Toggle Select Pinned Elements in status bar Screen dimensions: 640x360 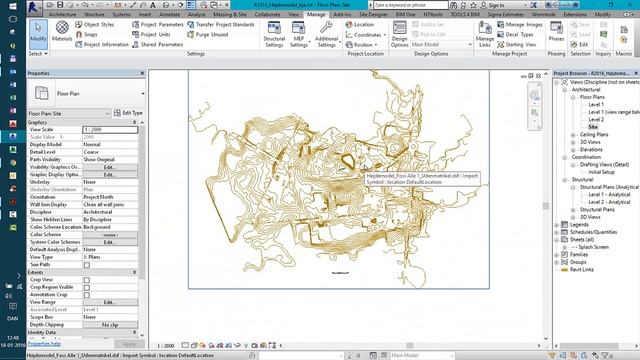[573, 356]
